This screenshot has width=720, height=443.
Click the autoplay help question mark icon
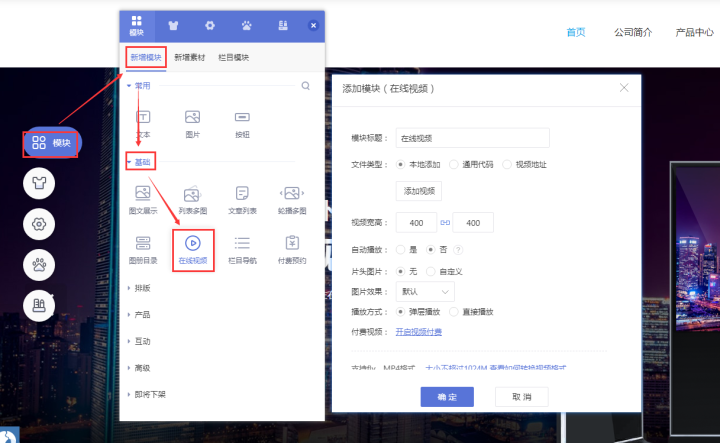pyautogui.click(x=458, y=250)
